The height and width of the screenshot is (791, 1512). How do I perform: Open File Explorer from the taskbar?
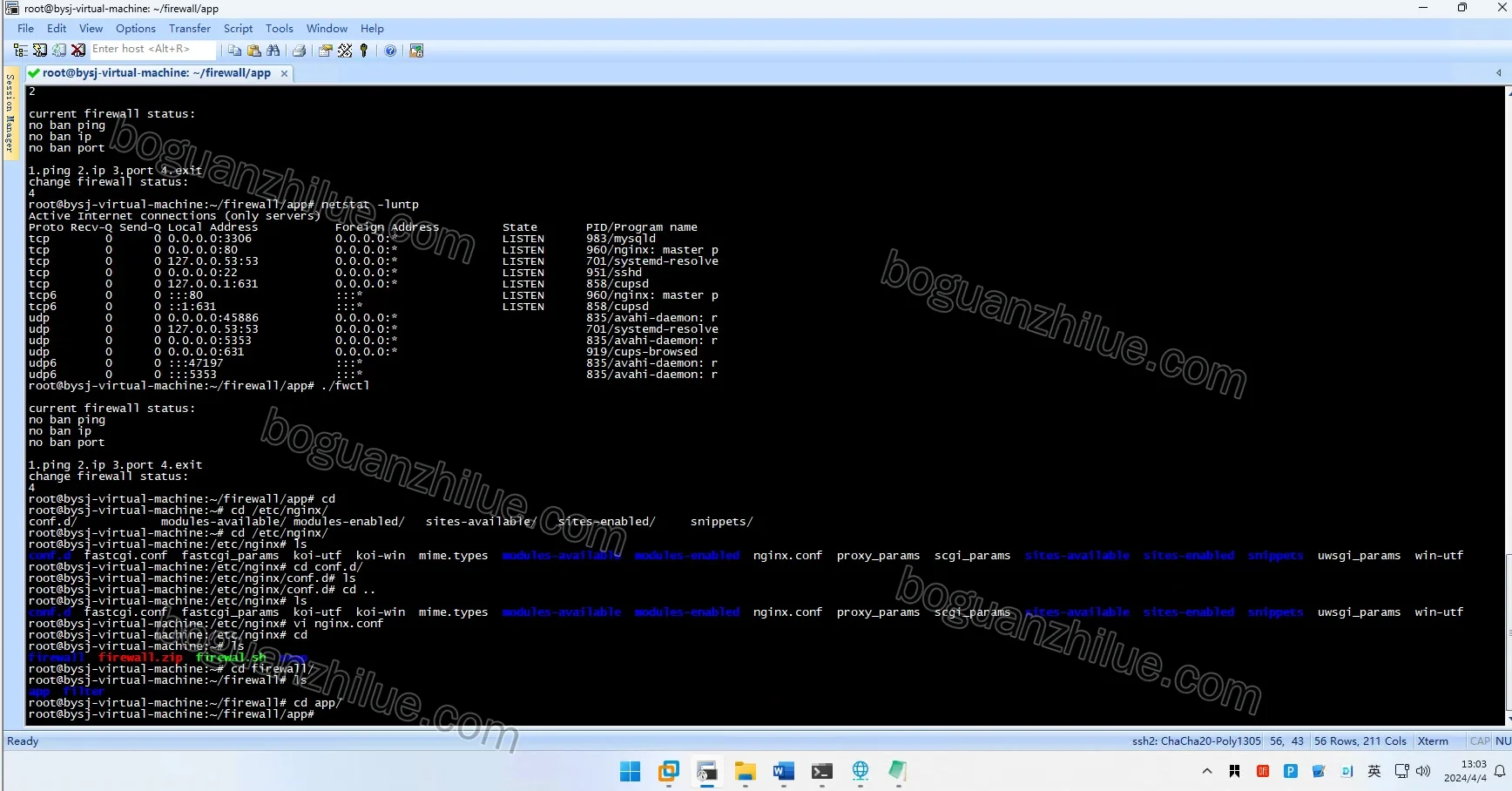tap(745, 771)
